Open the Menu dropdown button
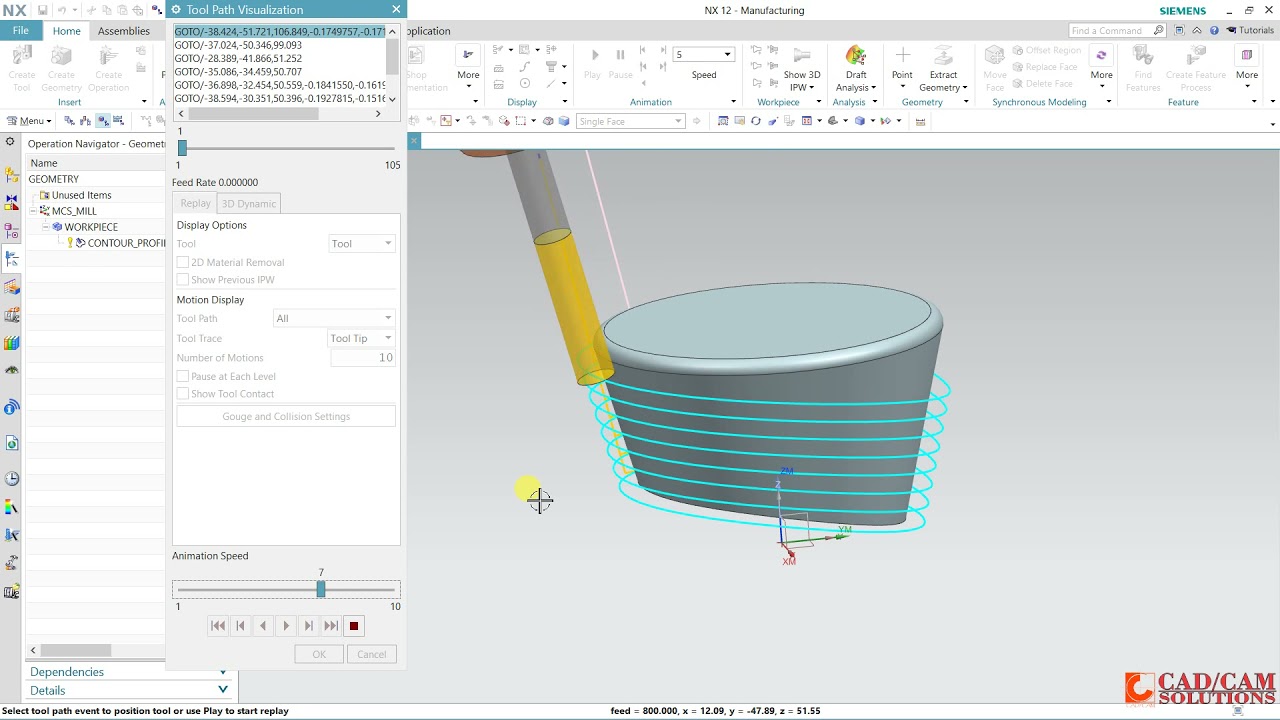Image resolution: width=1280 pixels, height=720 pixels. [x=30, y=121]
